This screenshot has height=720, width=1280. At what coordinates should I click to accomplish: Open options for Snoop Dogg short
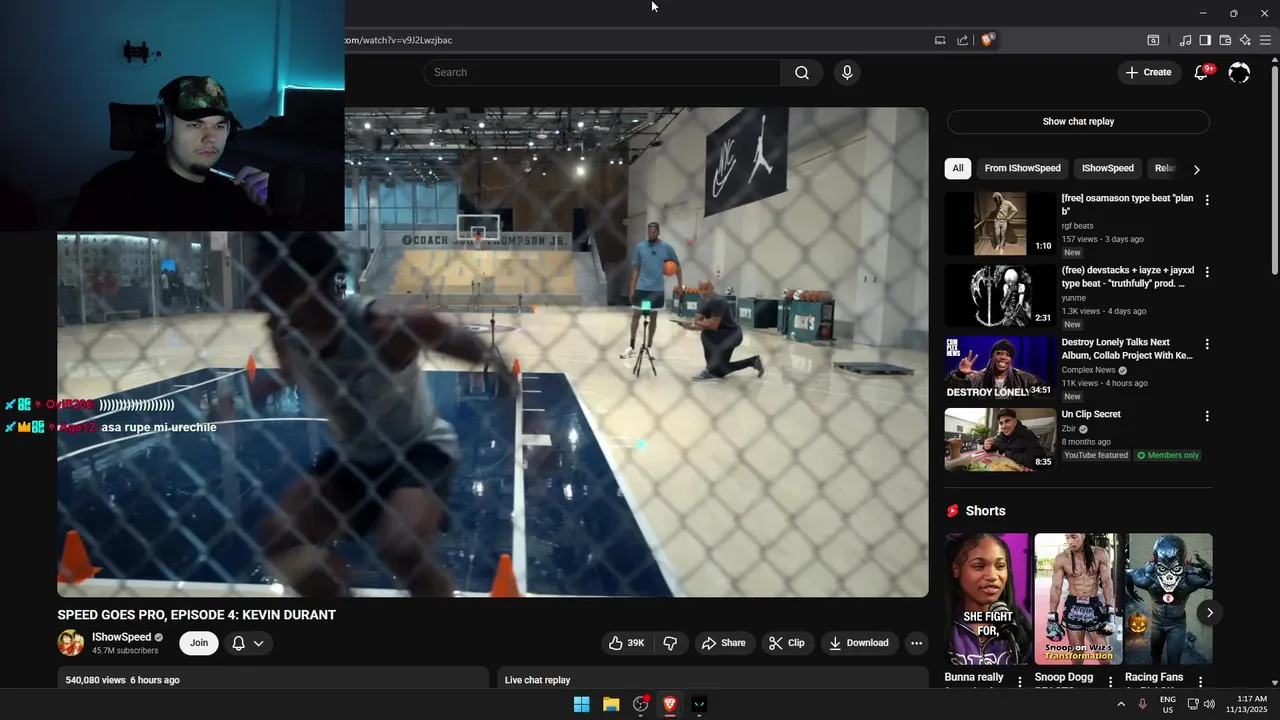(x=1110, y=681)
